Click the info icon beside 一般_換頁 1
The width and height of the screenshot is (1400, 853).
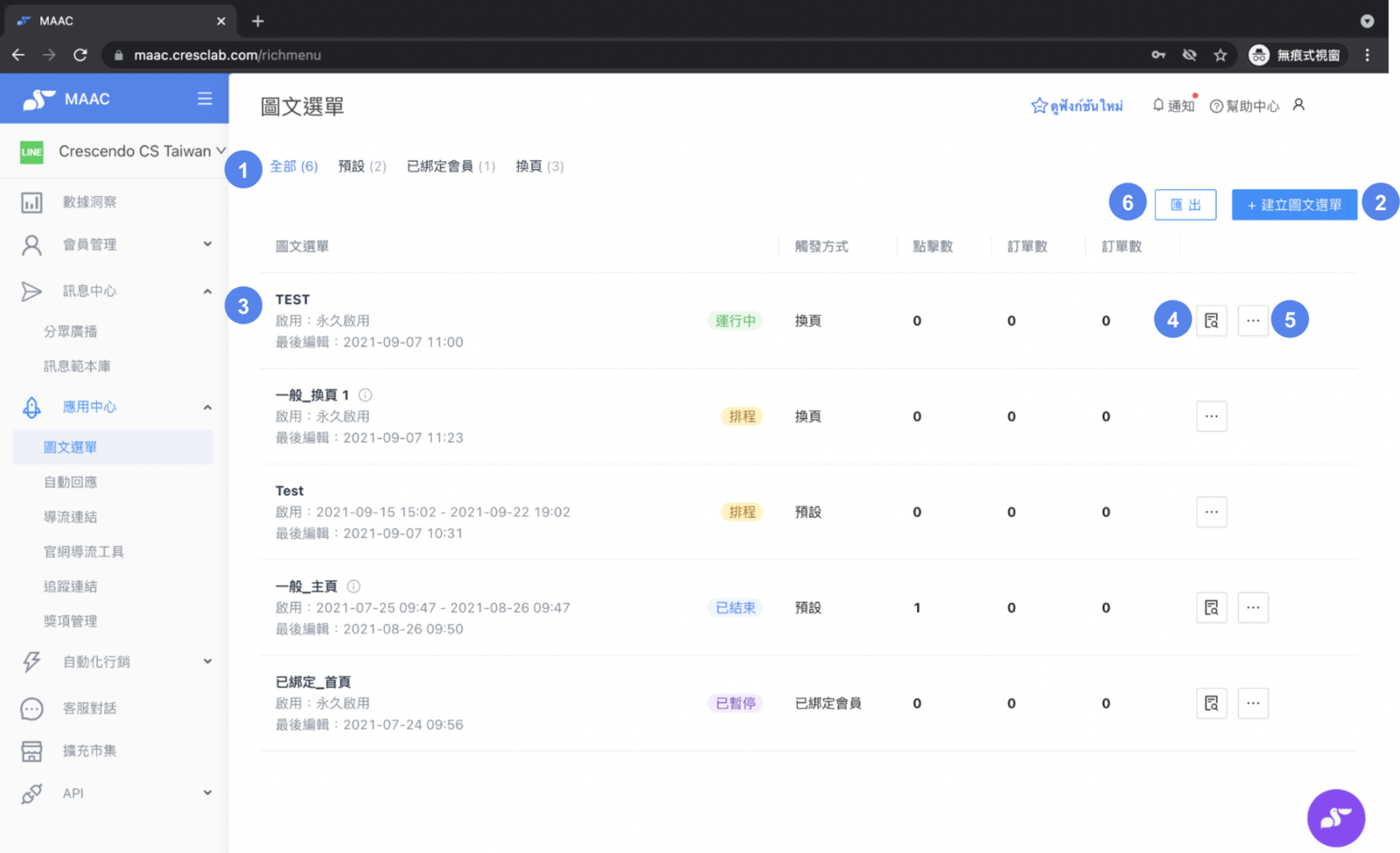point(365,395)
